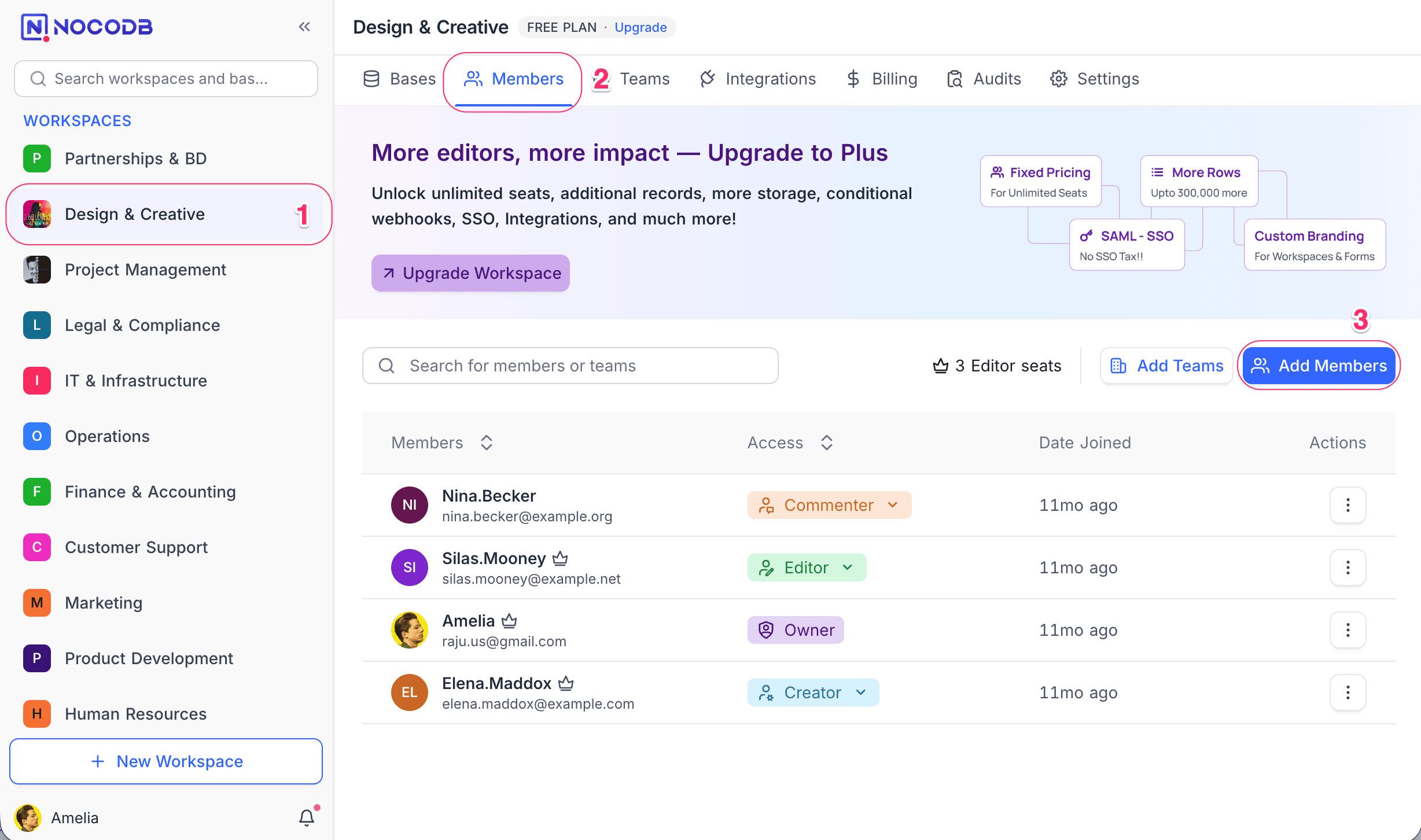1421x840 pixels.
Task: Click the purple Upgrade Workspace button
Action: [x=470, y=273]
